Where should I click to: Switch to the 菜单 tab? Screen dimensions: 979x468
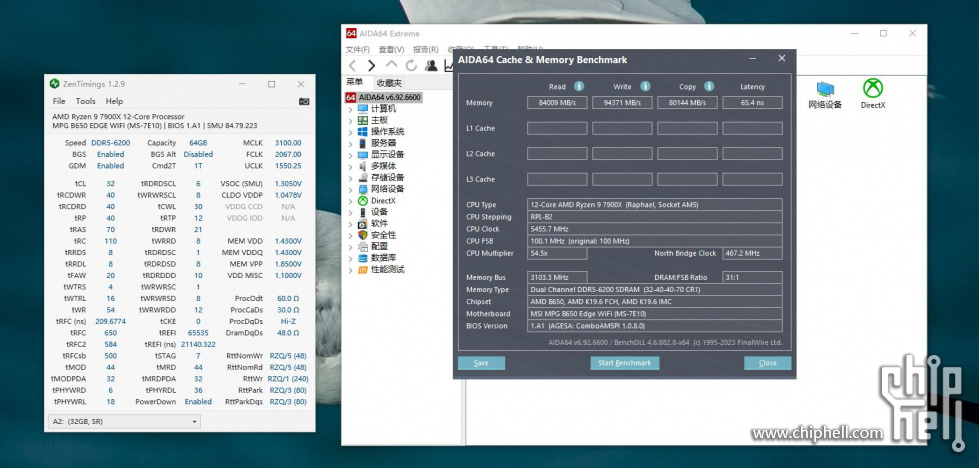click(355, 82)
